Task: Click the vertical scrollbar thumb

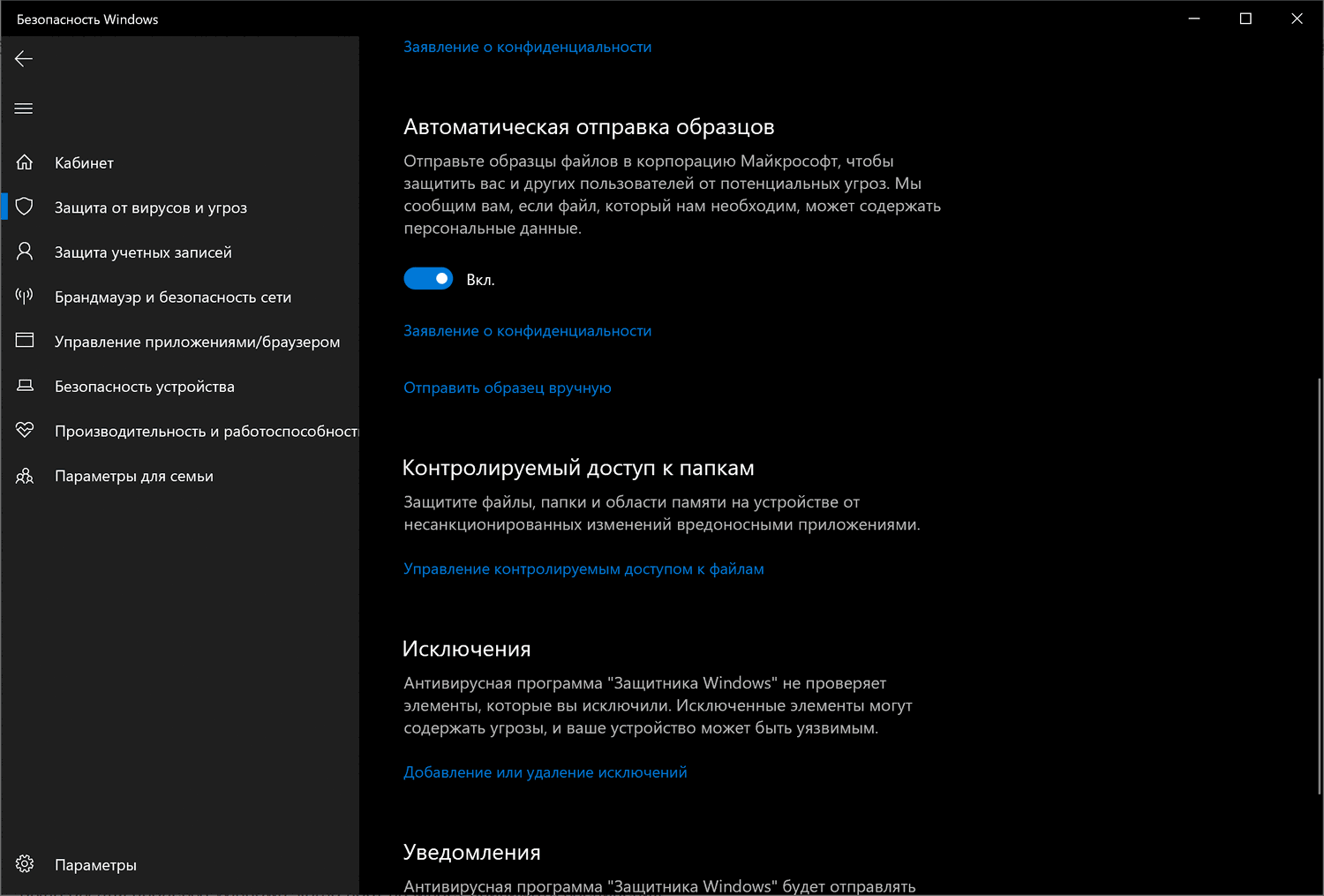Action: coord(1320,583)
